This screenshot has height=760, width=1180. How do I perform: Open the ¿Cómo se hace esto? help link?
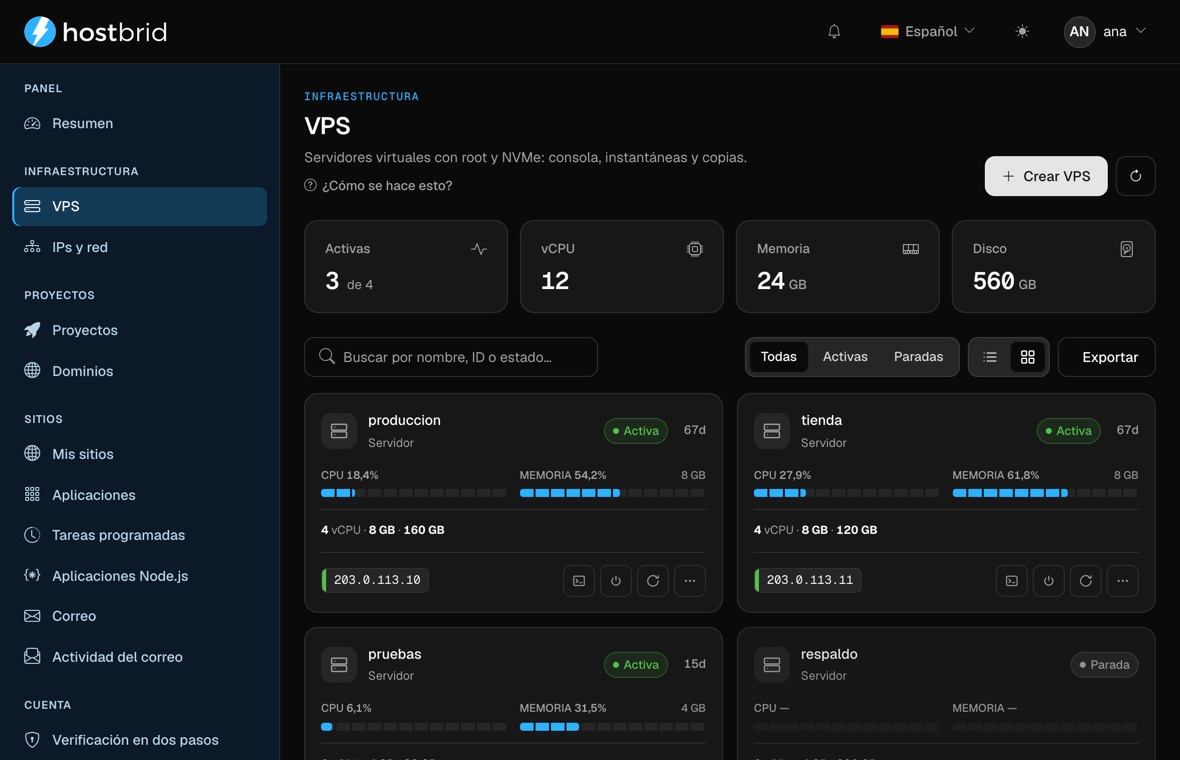[379, 185]
